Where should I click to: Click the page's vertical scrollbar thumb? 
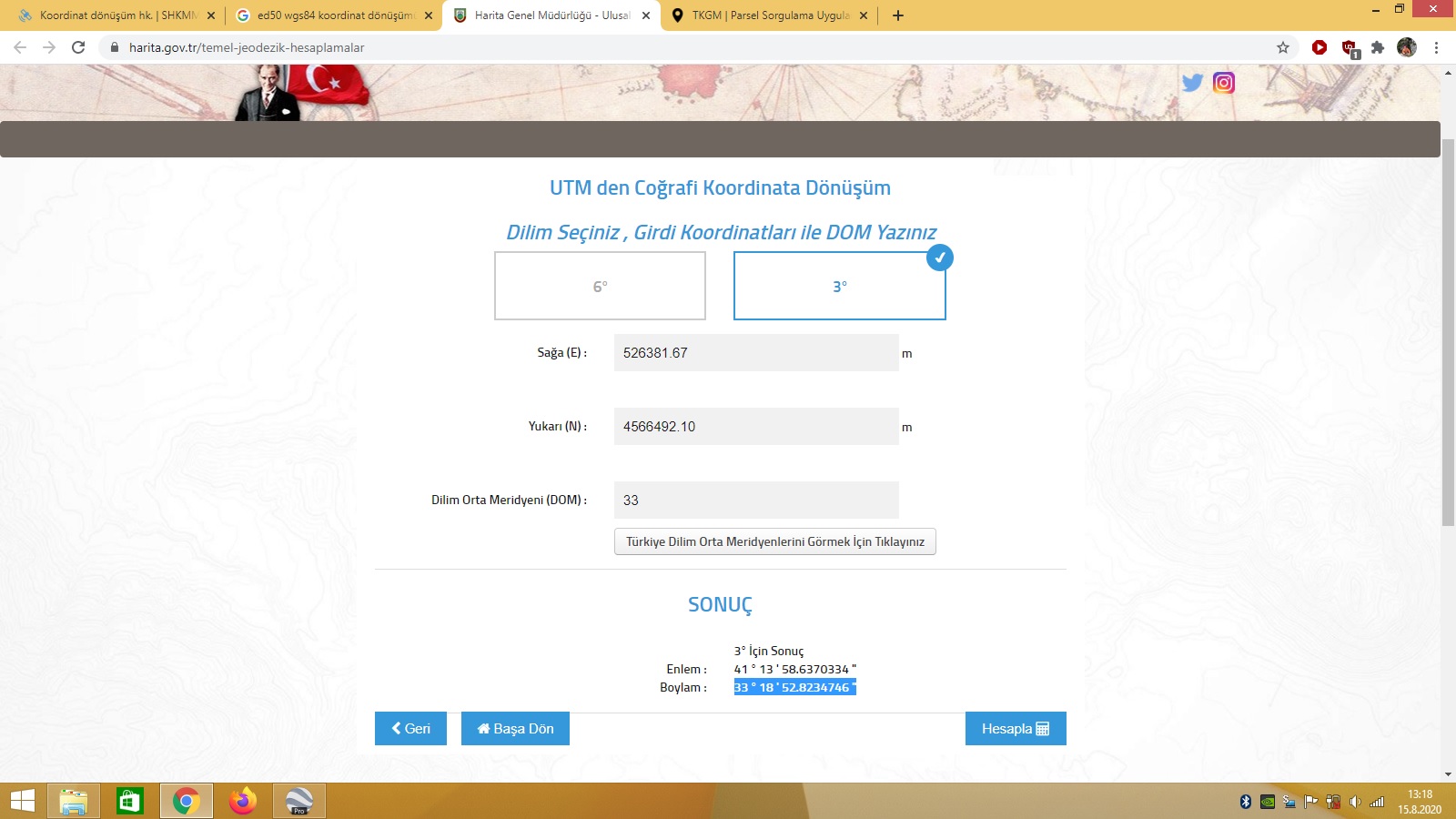[1448, 328]
